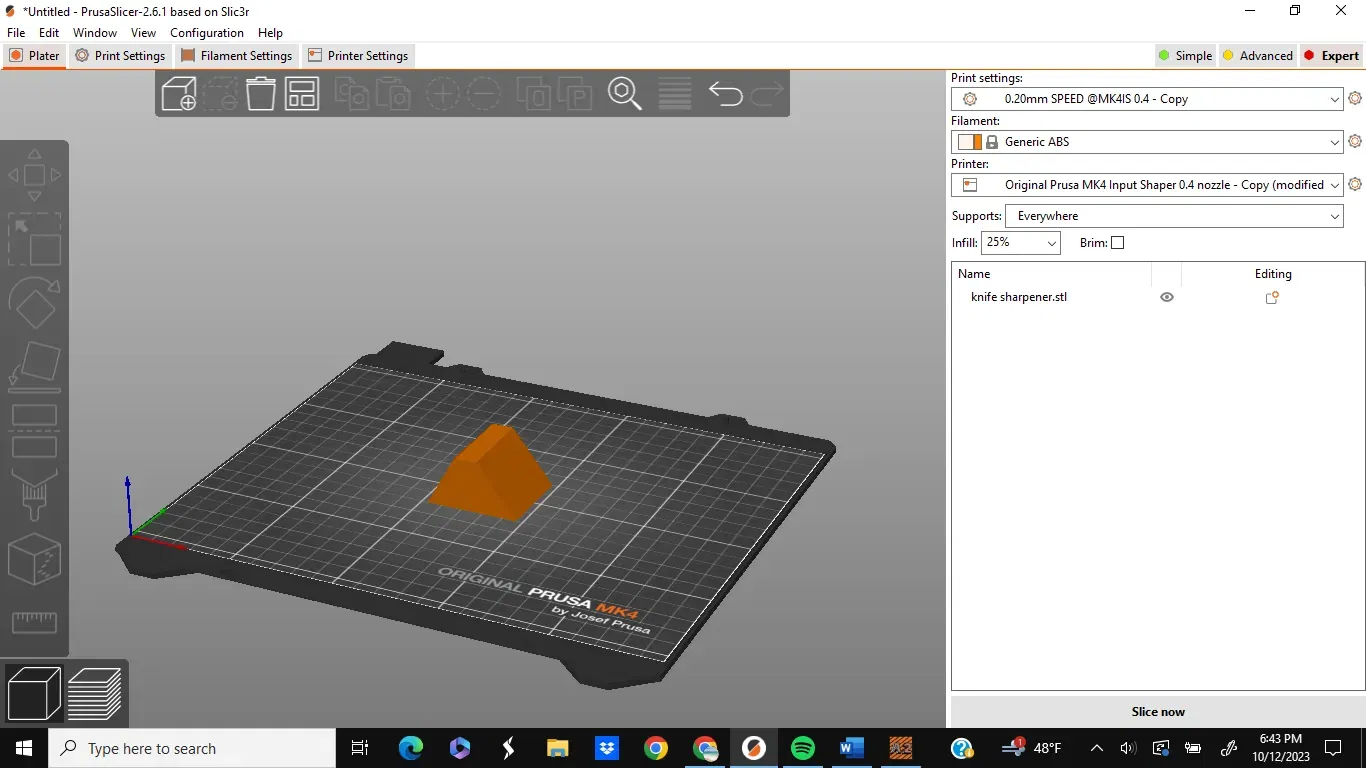The height and width of the screenshot is (768, 1366).
Task: Toggle visibility of knife sharpener.stl
Action: (1166, 297)
